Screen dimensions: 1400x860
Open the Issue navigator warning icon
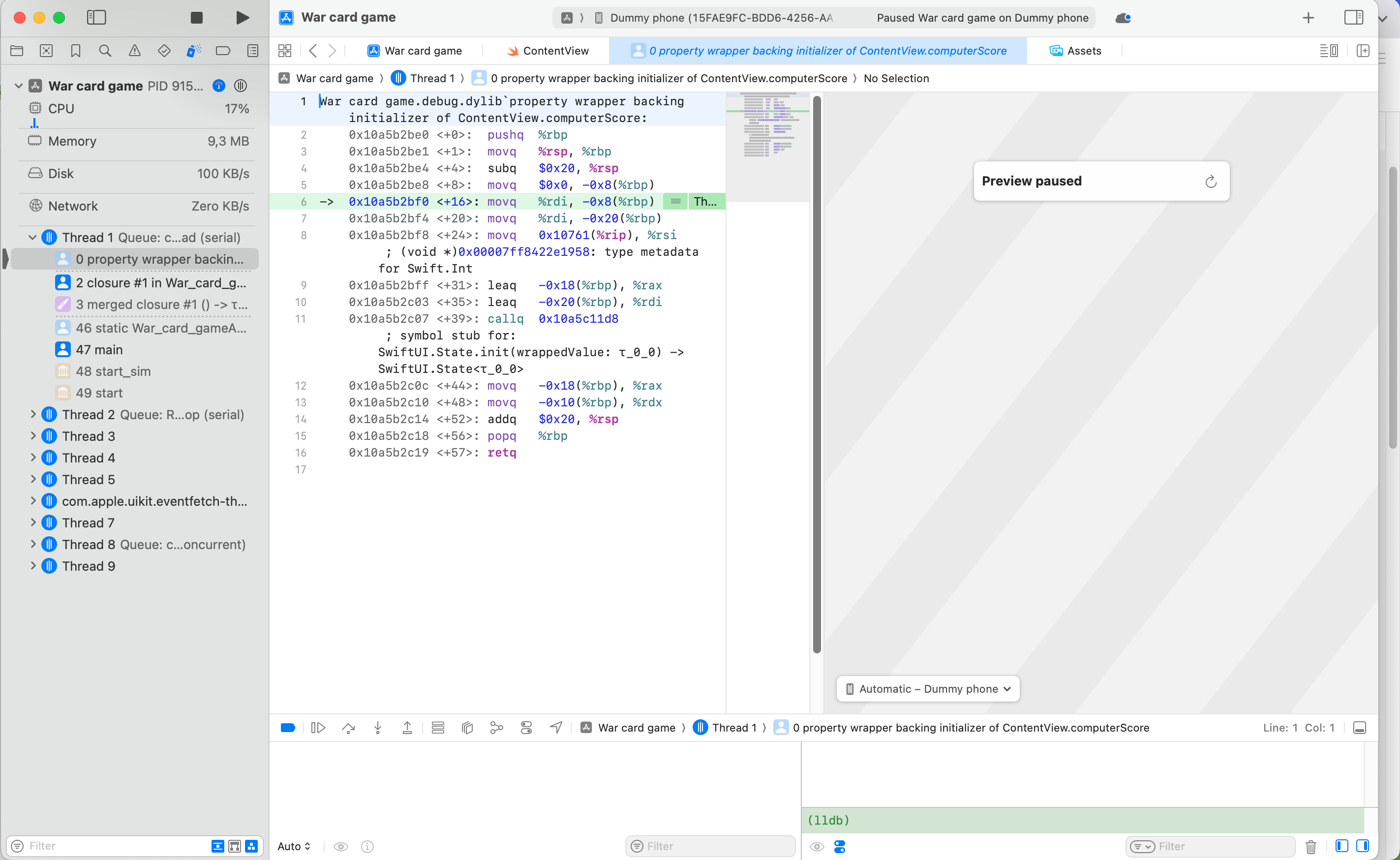pyautogui.click(x=135, y=51)
